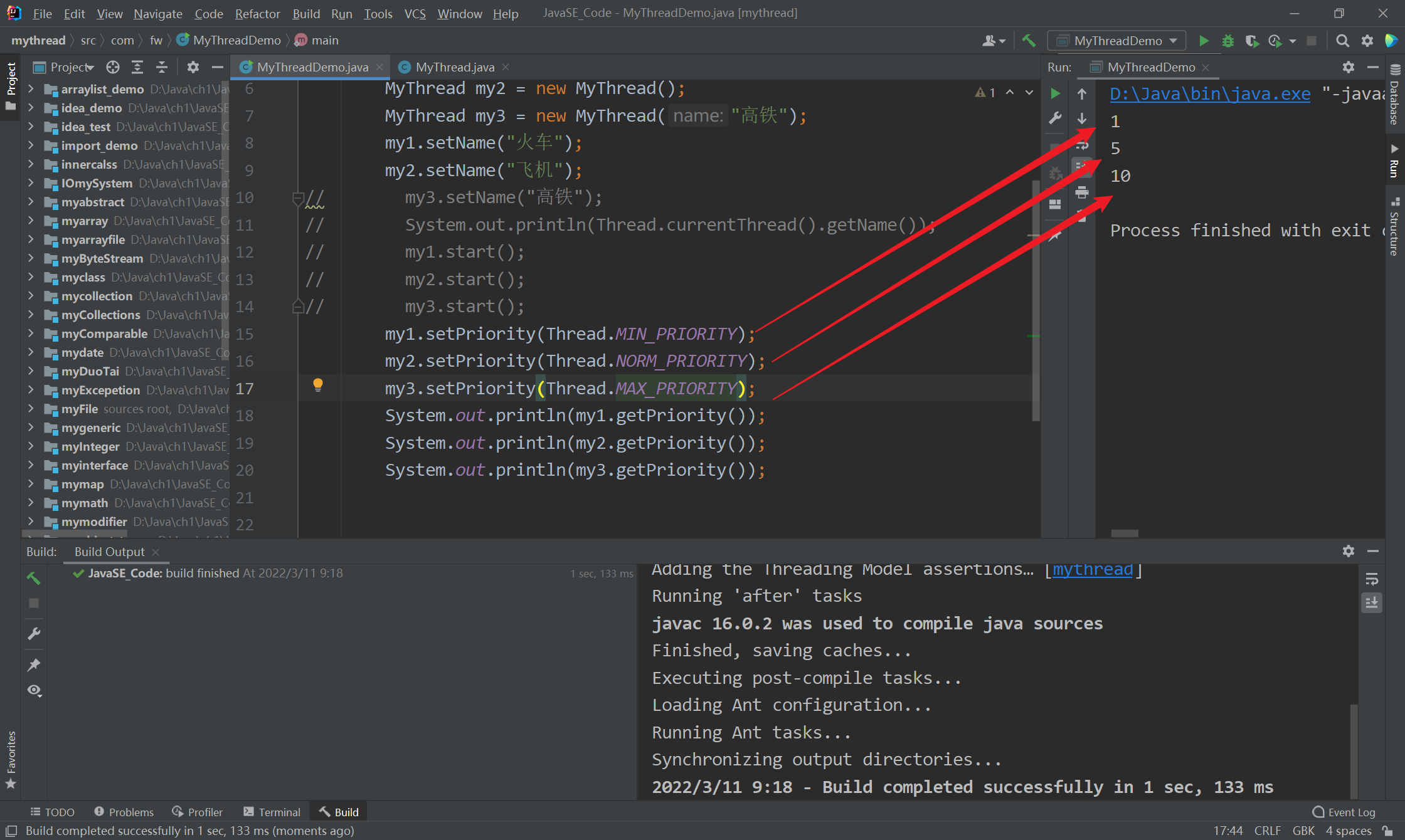Click the print icon in Run panel

pyautogui.click(x=1082, y=192)
